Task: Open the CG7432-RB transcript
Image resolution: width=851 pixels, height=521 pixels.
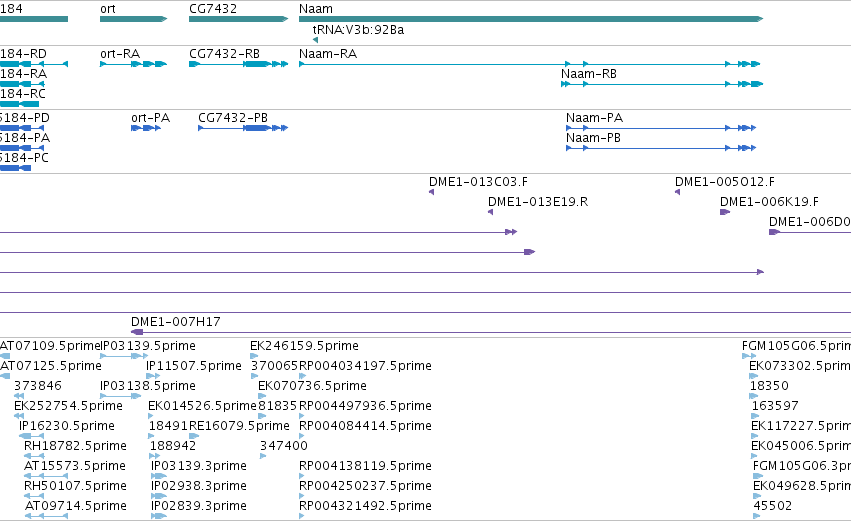Action: tap(224, 54)
